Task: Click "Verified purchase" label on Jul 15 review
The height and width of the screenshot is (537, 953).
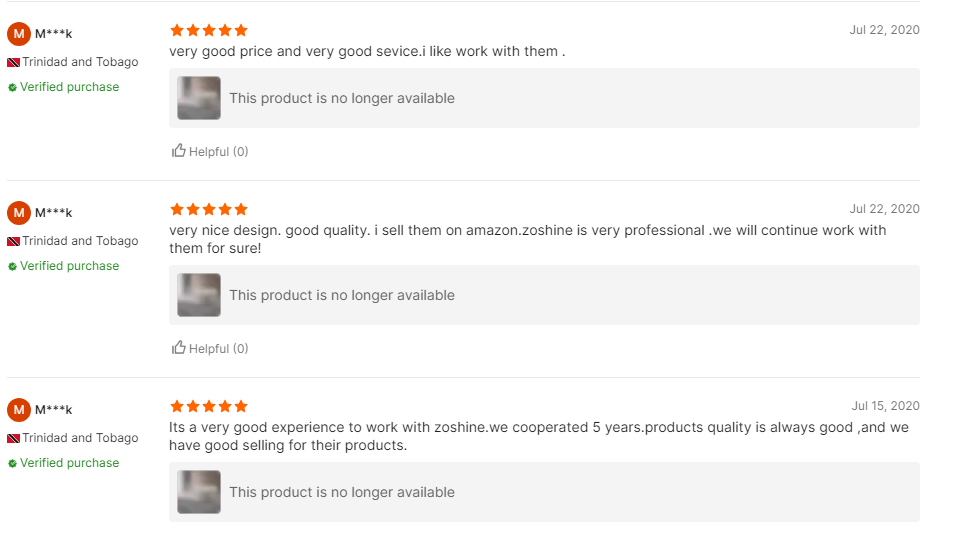Action: [69, 463]
